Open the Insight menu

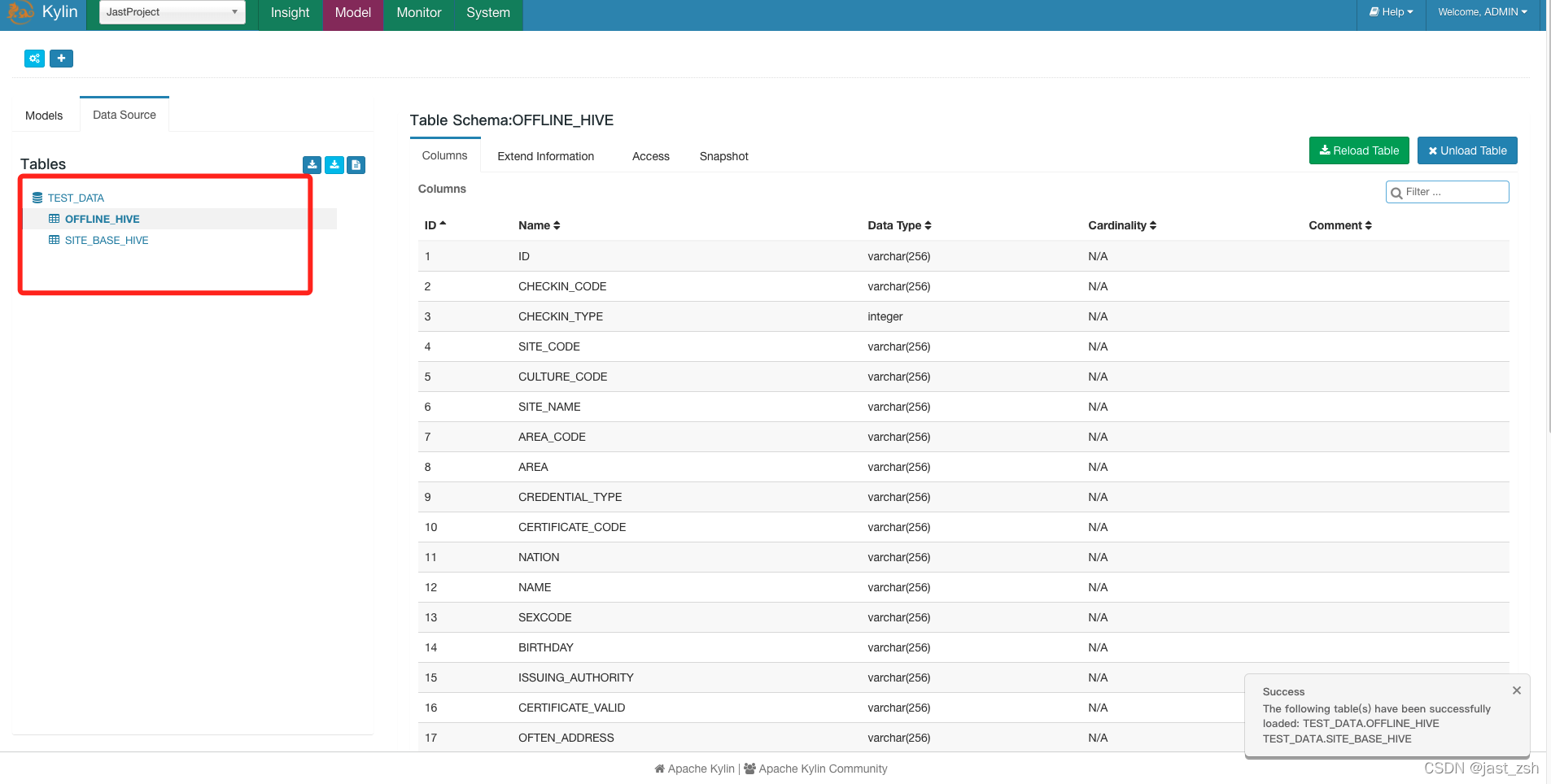click(290, 13)
